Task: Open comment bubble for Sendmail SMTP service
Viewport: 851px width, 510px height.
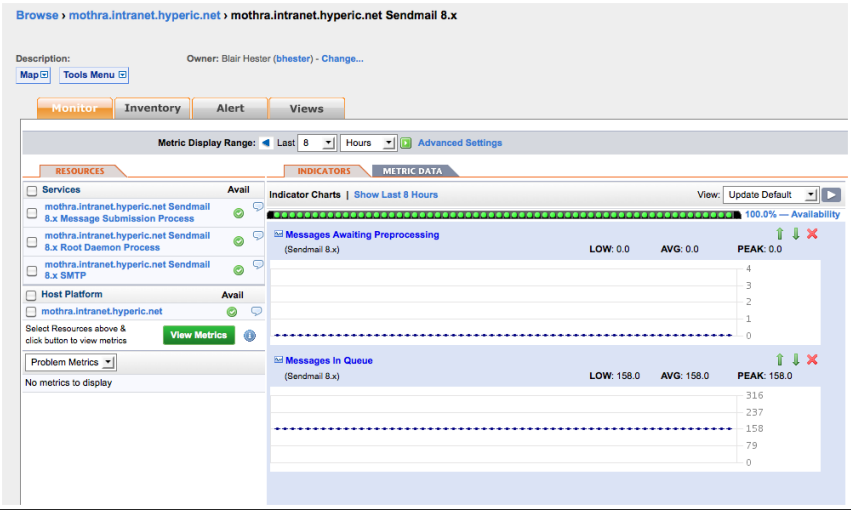Action: [x=257, y=265]
